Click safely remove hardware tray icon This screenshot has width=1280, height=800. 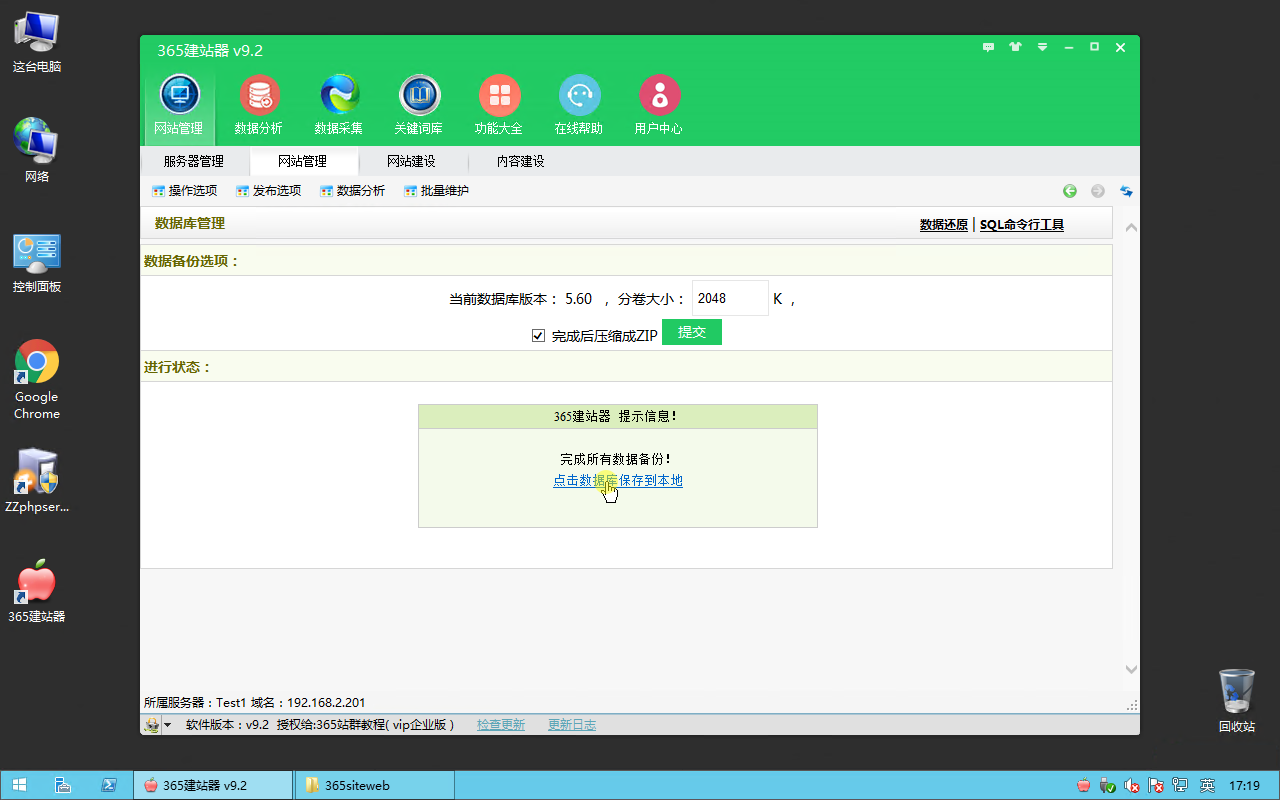tap(1108, 786)
